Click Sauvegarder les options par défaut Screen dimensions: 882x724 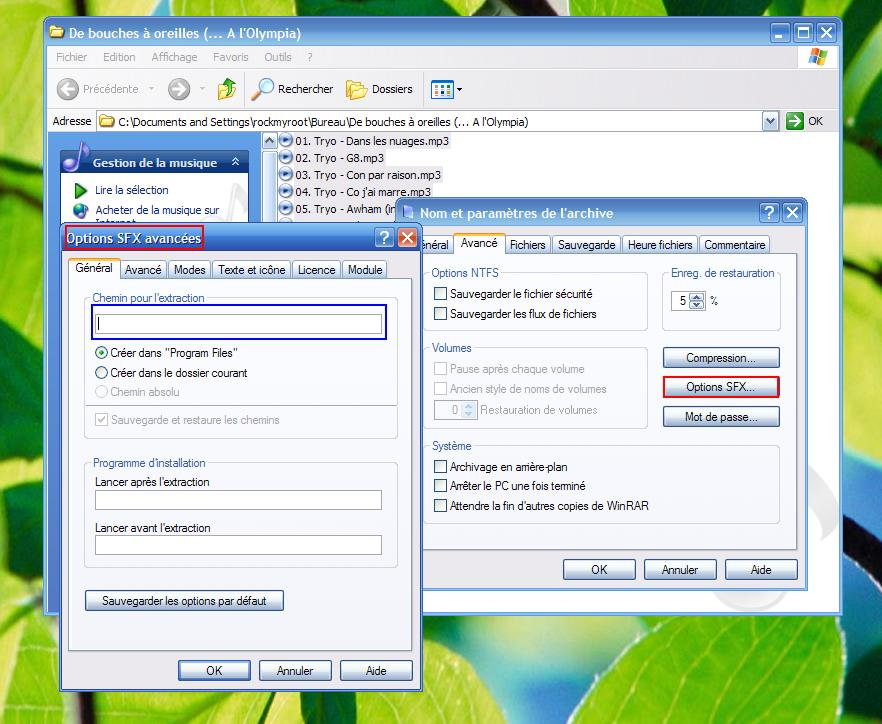[185, 601]
